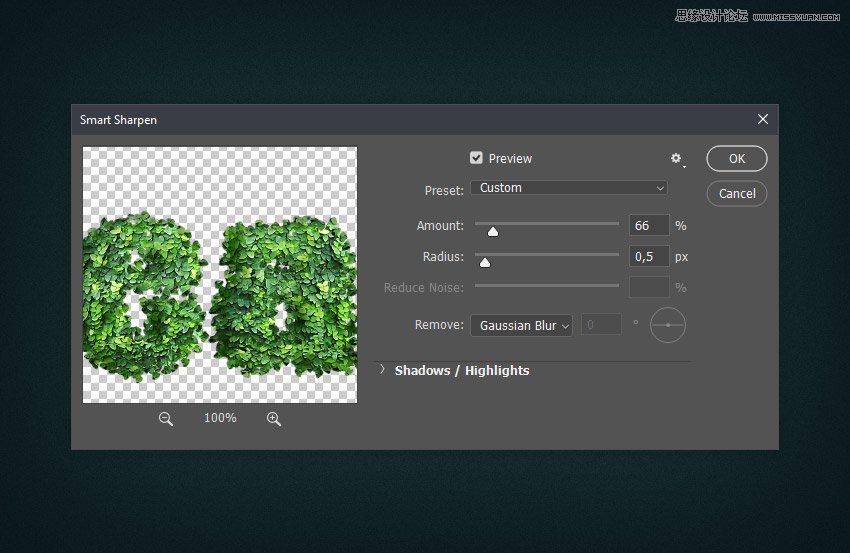Click the Reduce Noise slider track

pyautogui.click(x=546, y=287)
